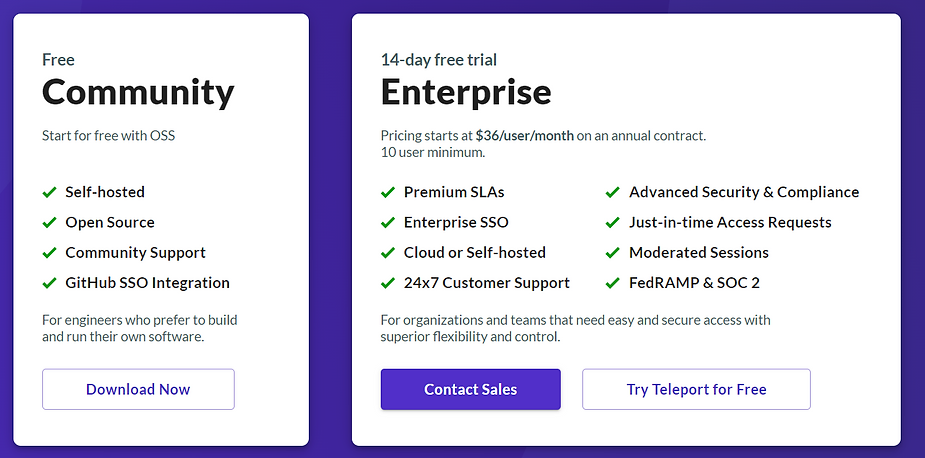The height and width of the screenshot is (458, 925).
Task: Click the checkmark beside Community Support
Action: (50, 253)
